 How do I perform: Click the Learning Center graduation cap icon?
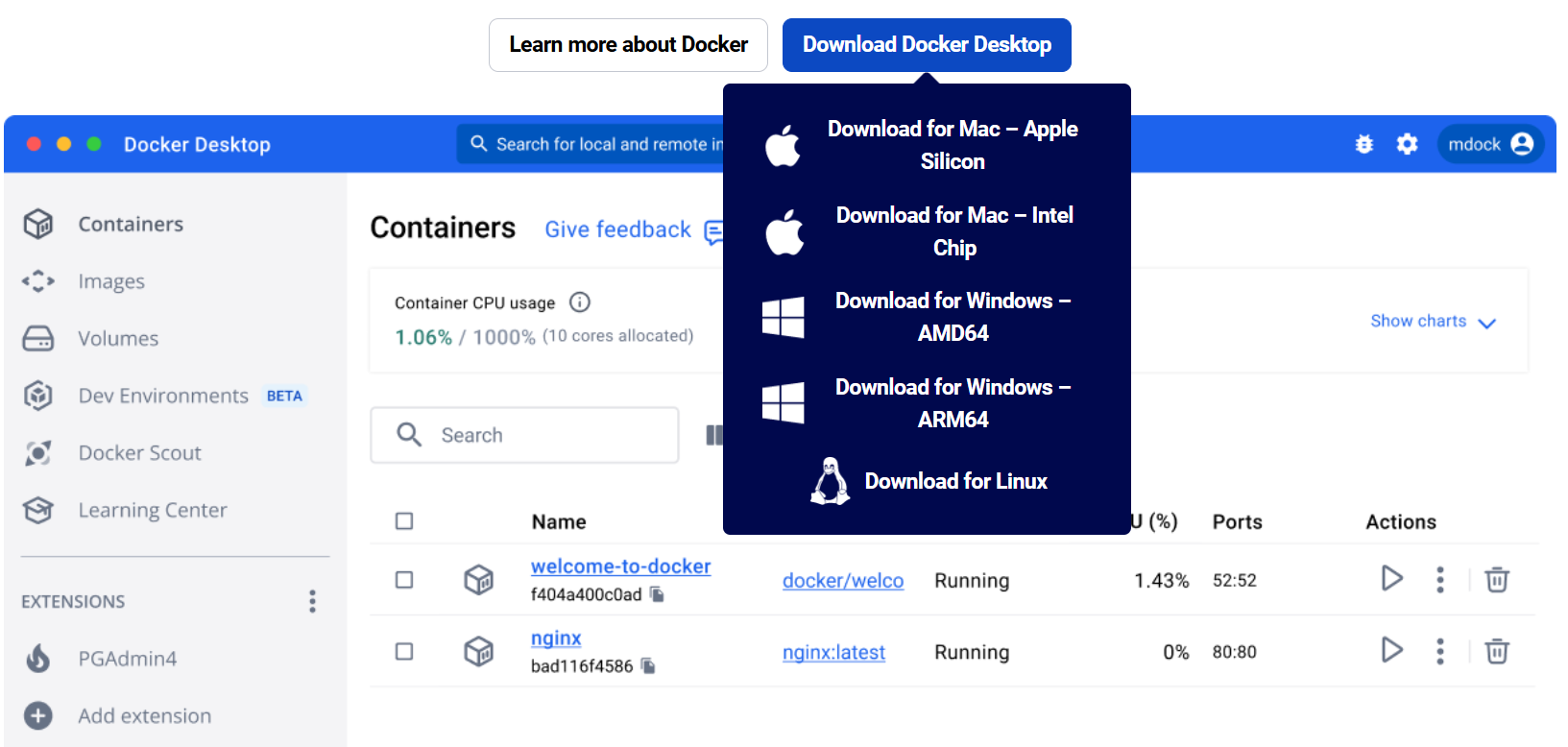[38, 510]
